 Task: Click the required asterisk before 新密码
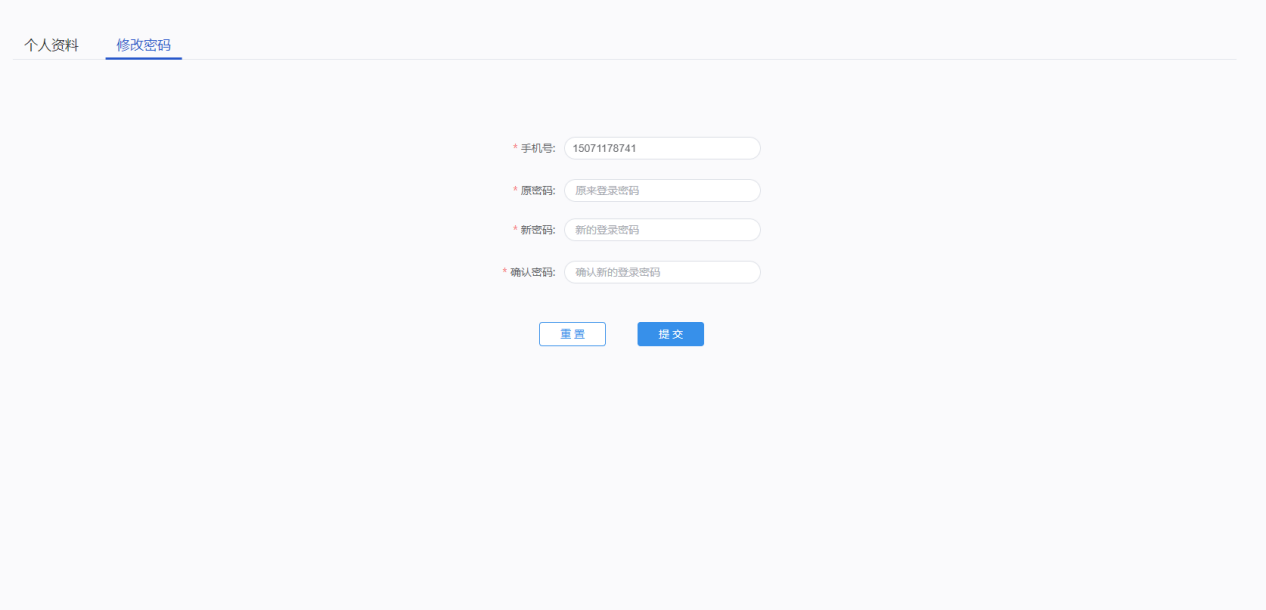[x=515, y=230]
